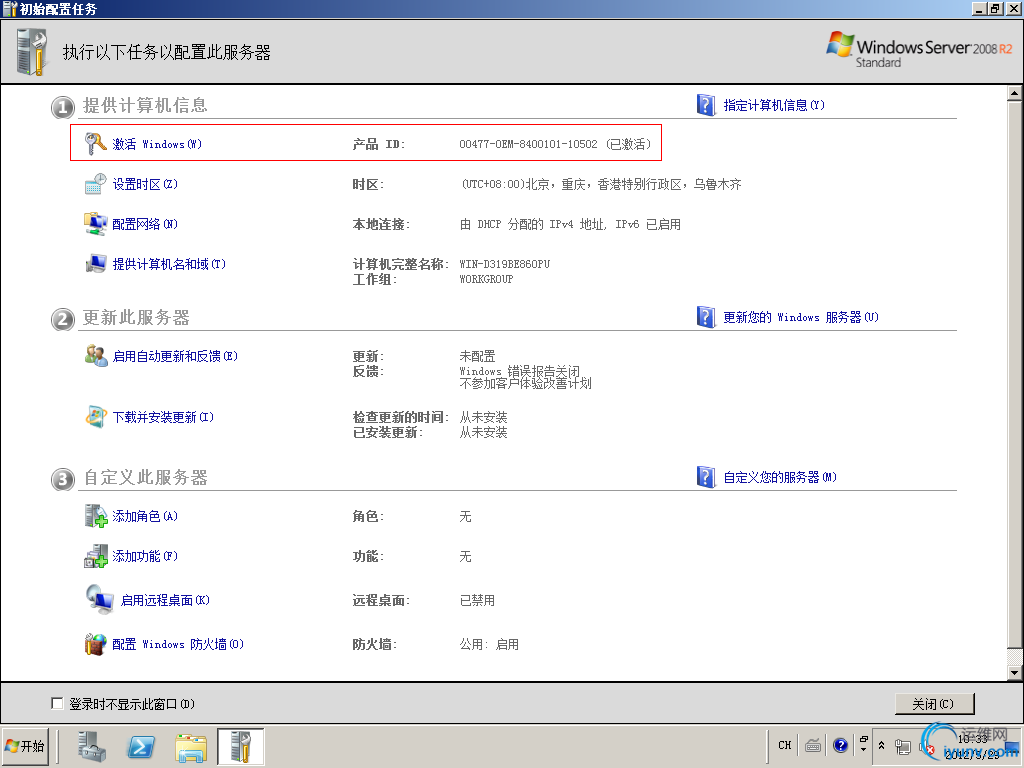1024x768 pixels.
Task: Show hidden tray icons arrow
Action: (x=881, y=745)
